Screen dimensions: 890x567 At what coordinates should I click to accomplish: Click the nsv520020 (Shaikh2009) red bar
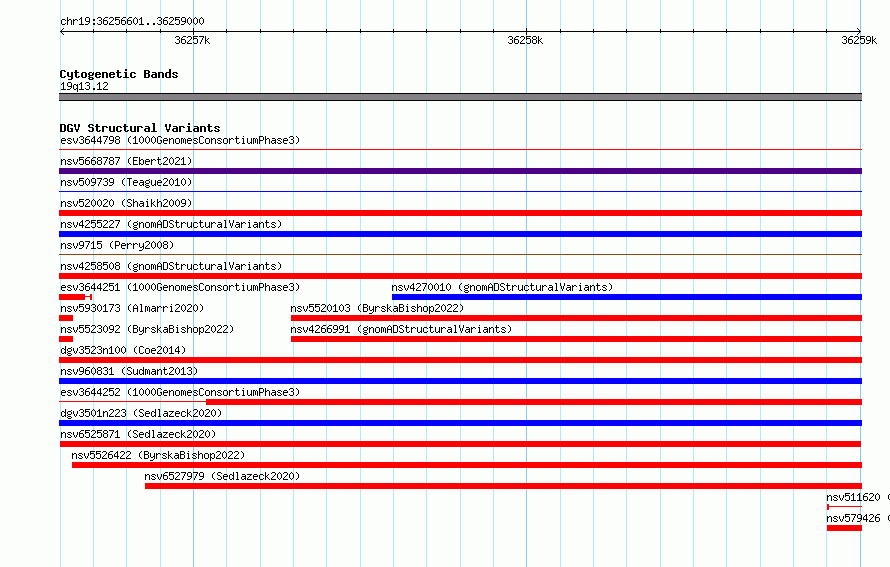(460, 213)
